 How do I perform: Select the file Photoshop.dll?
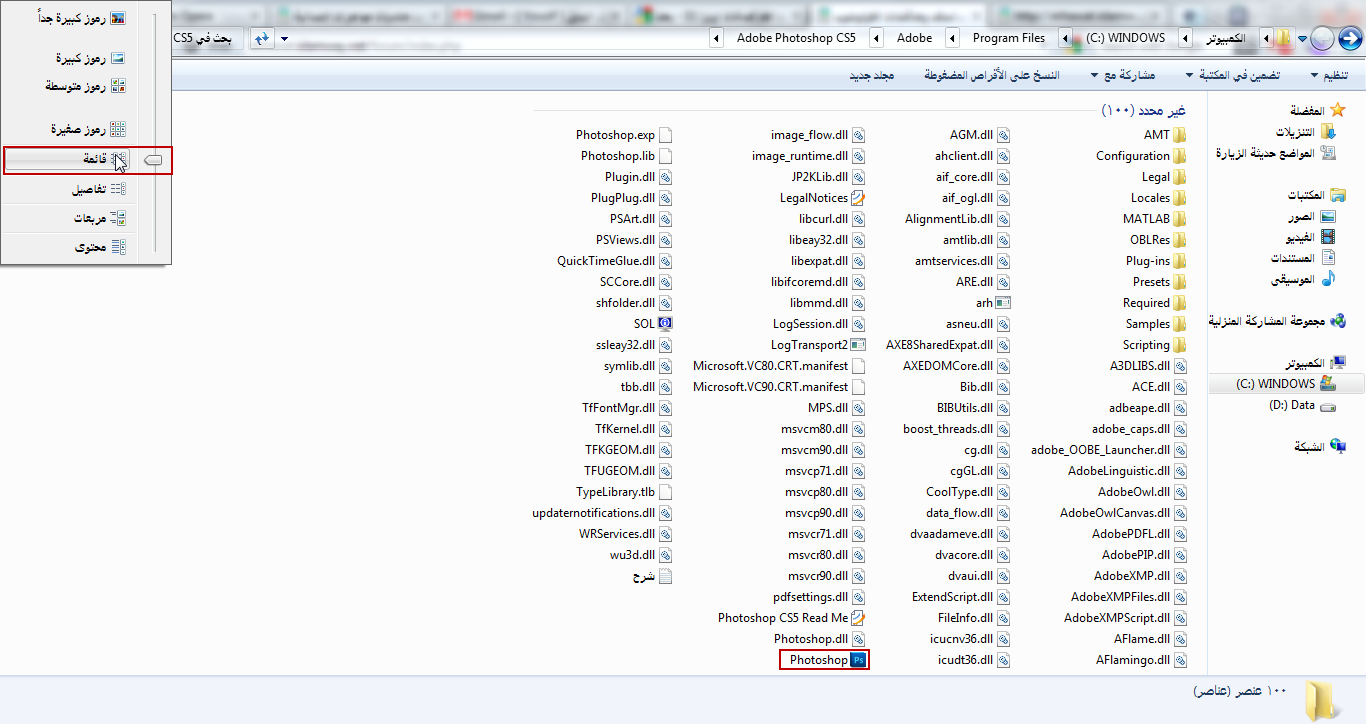pyautogui.click(x=819, y=639)
